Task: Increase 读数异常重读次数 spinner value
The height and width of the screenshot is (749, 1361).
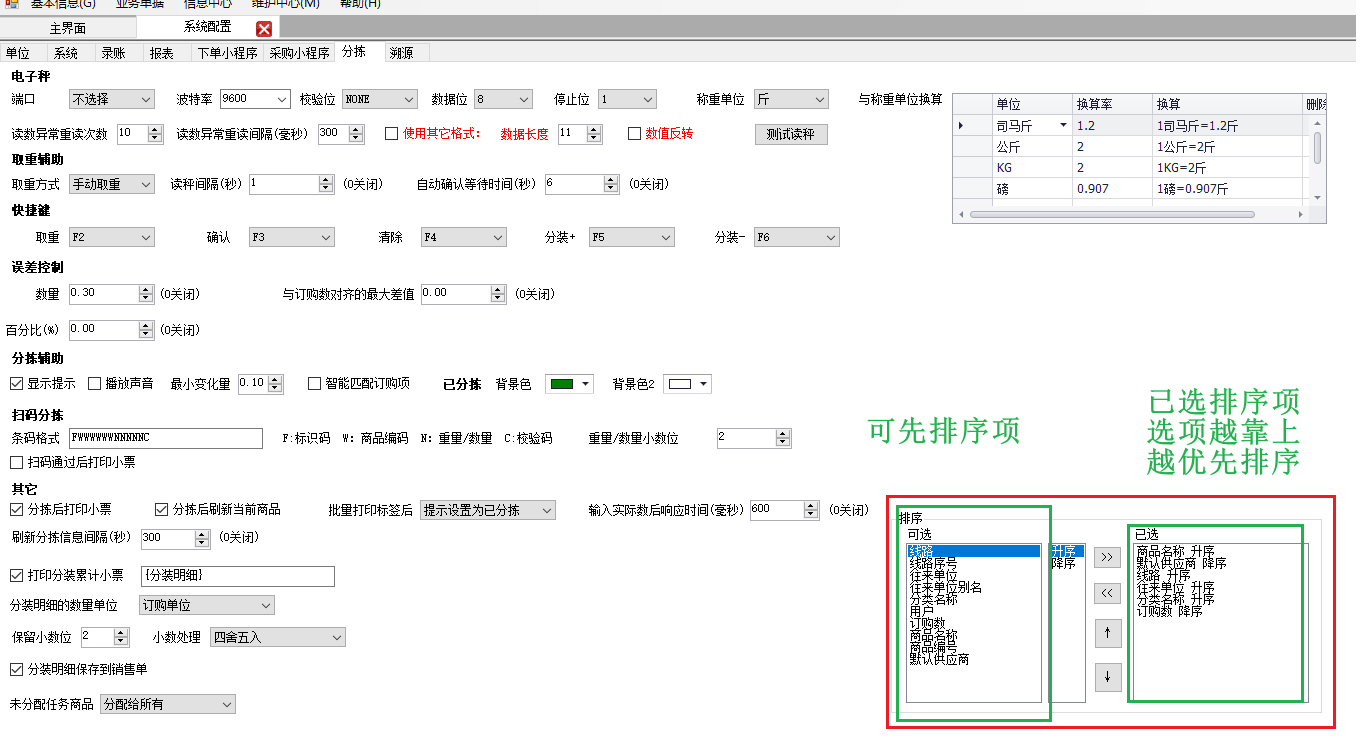Action: click(x=155, y=129)
